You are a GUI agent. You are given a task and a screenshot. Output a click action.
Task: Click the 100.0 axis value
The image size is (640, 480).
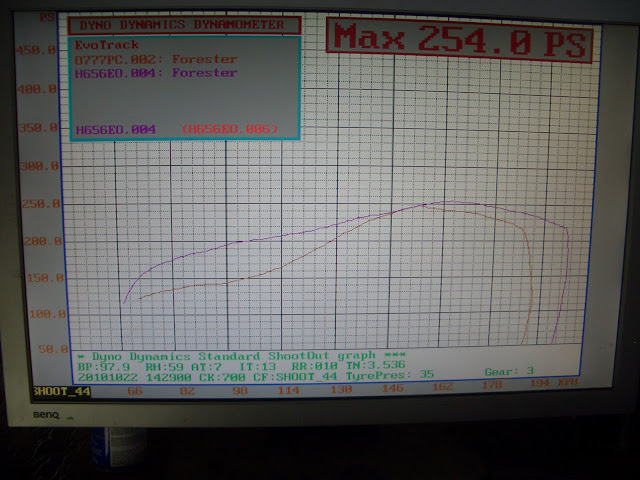pos(48,314)
